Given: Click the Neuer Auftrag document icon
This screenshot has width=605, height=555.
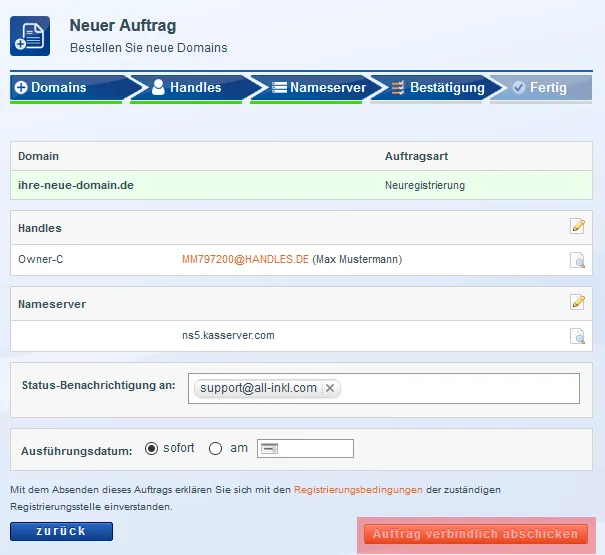Looking at the screenshot, I should tap(30, 36).
